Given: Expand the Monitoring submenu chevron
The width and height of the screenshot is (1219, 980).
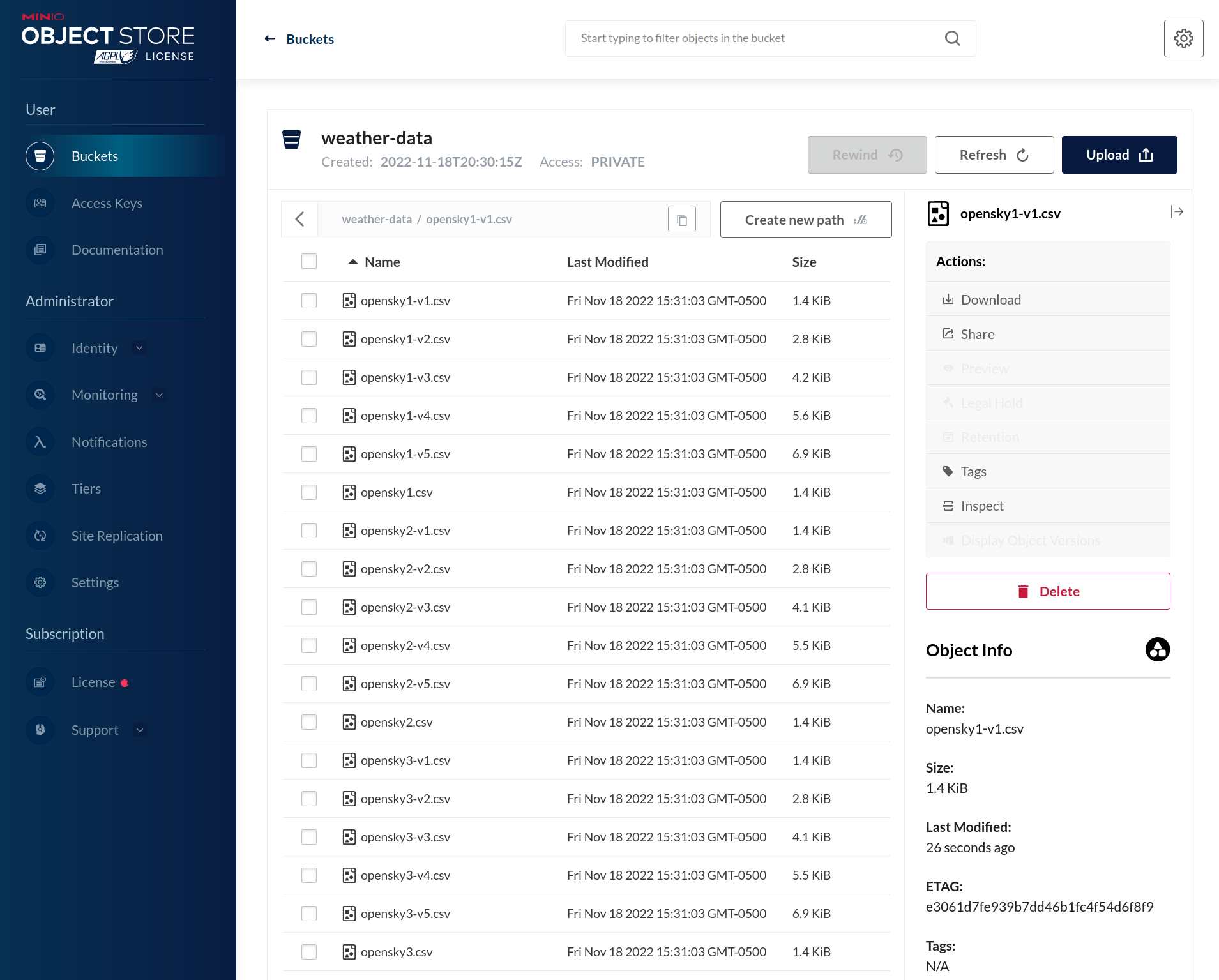Looking at the screenshot, I should click(160, 395).
